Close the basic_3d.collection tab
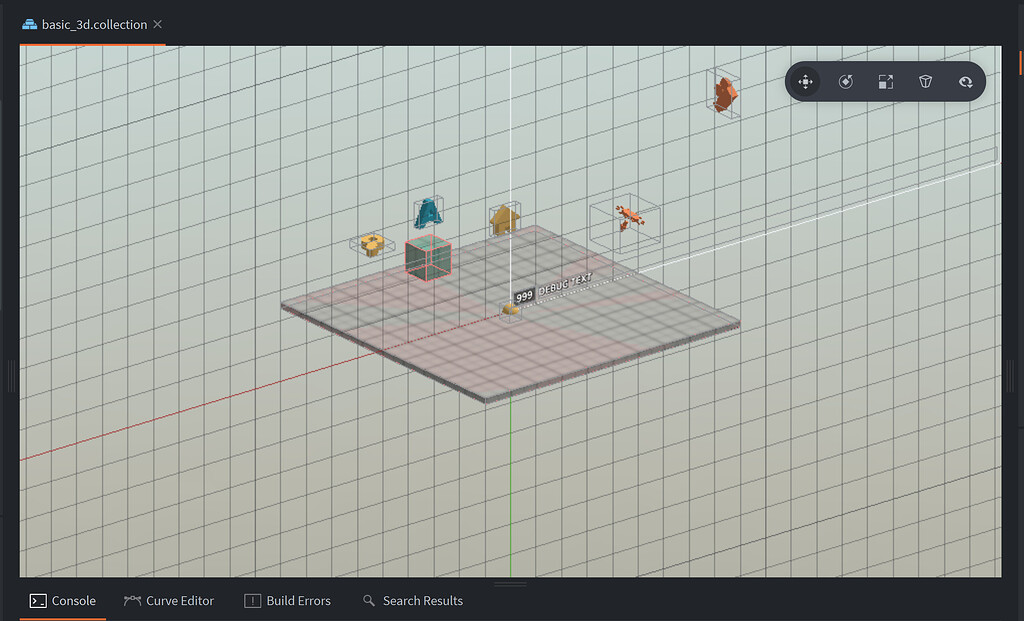This screenshot has width=1024, height=621. [x=156, y=22]
